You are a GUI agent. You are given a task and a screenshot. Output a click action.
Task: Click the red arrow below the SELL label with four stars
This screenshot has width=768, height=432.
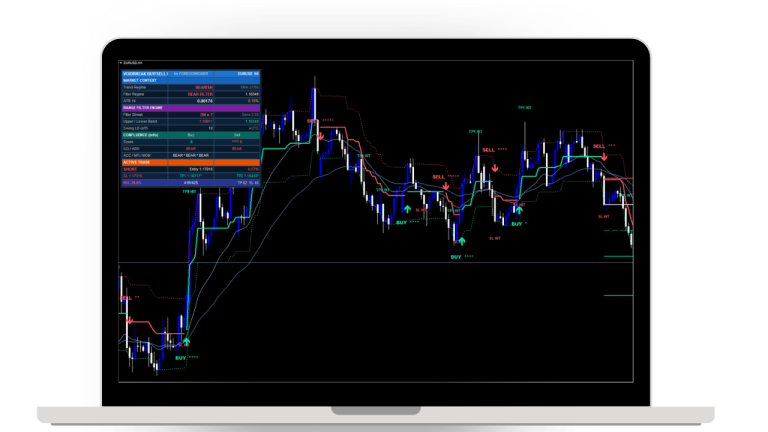coord(495,168)
